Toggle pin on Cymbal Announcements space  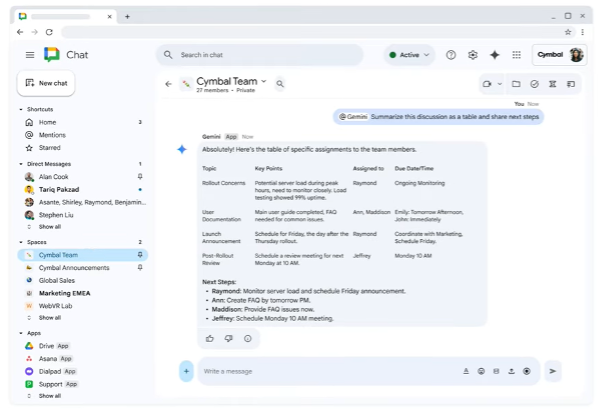140,268
